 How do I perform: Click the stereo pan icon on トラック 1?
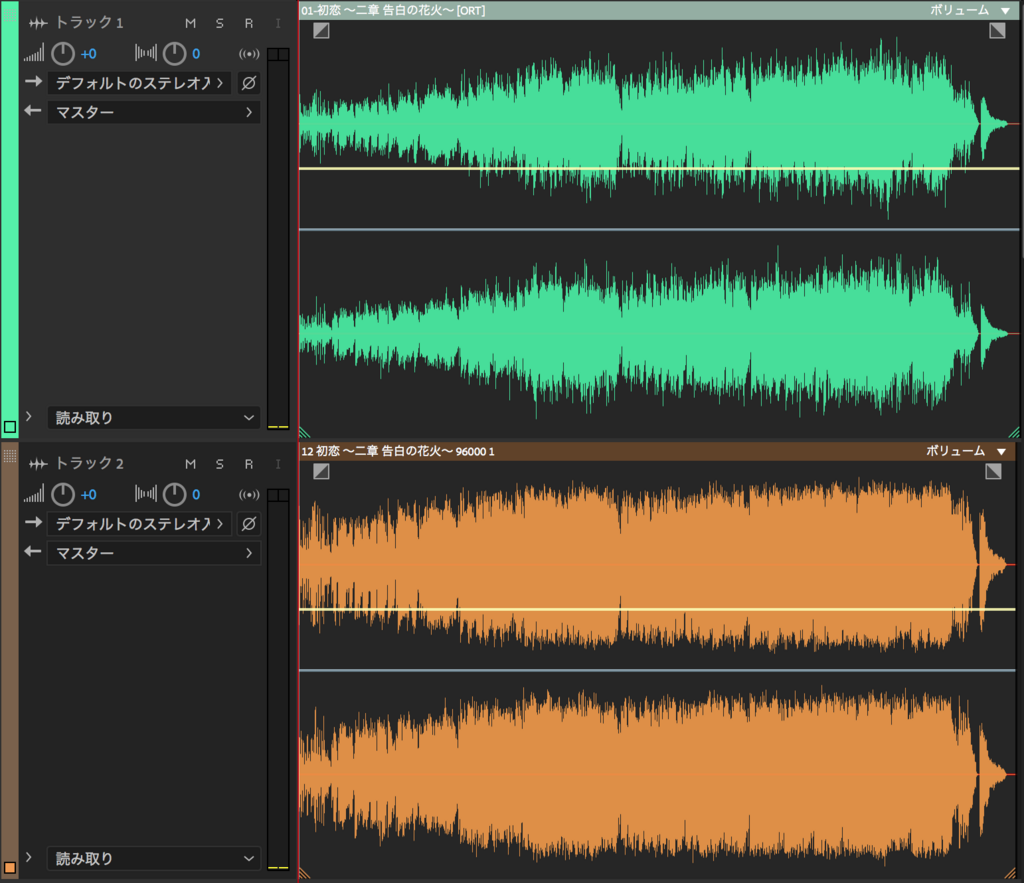(x=146, y=53)
